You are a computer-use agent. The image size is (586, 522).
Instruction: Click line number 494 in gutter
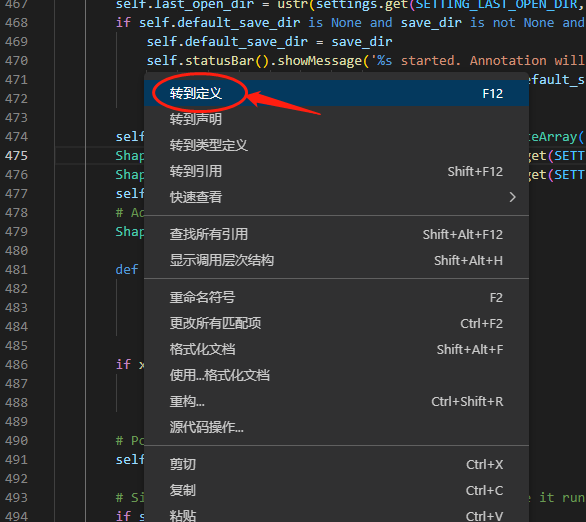tap(16, 516)
